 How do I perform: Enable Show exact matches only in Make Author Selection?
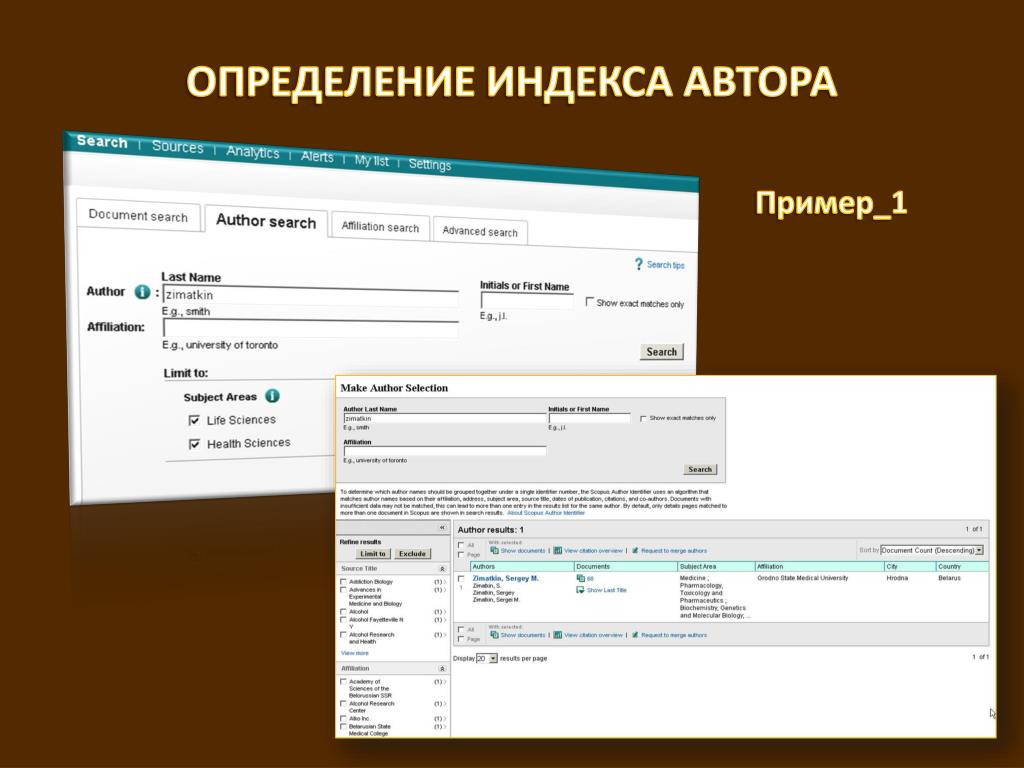(643, 419)
